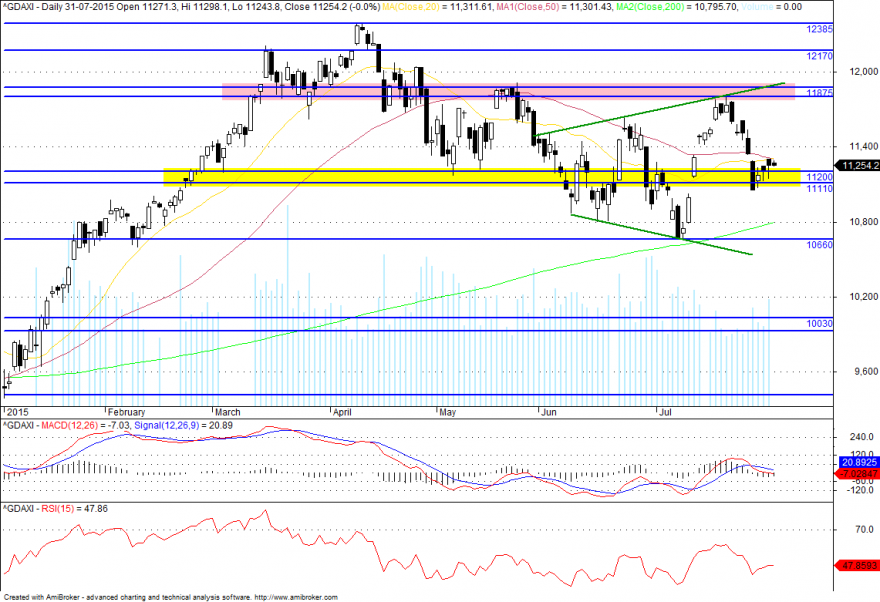This screenshot has width=880, height=602.
Task: Click the 12,000 price axis value
Action: 864,72
